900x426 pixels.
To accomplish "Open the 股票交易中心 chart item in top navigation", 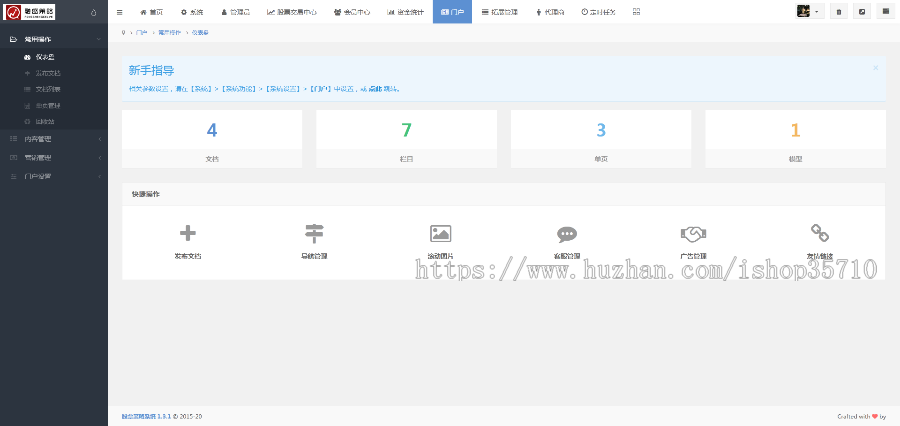I will (292, 12).
